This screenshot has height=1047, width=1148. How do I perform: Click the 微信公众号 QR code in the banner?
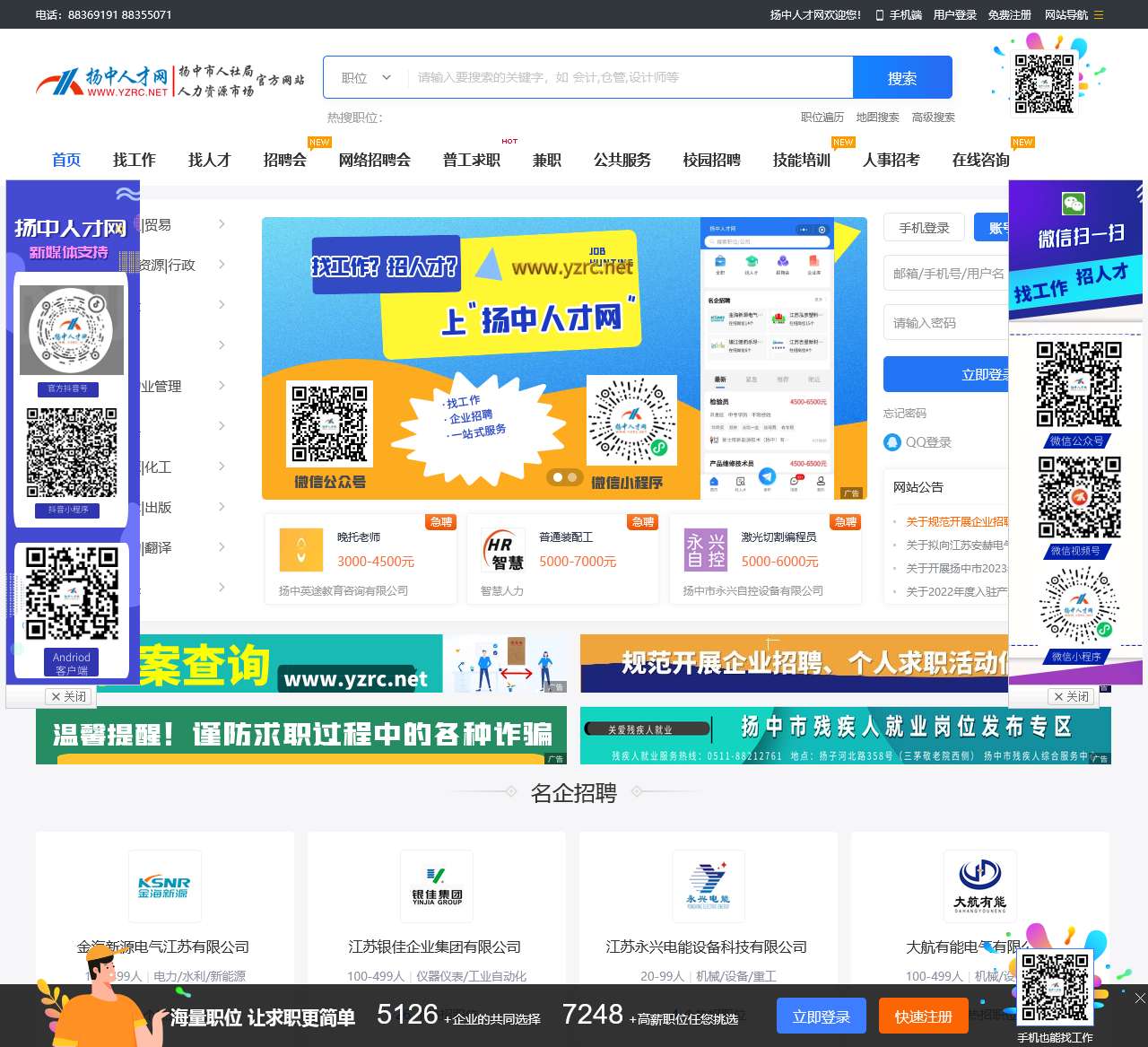click(328, 423)
